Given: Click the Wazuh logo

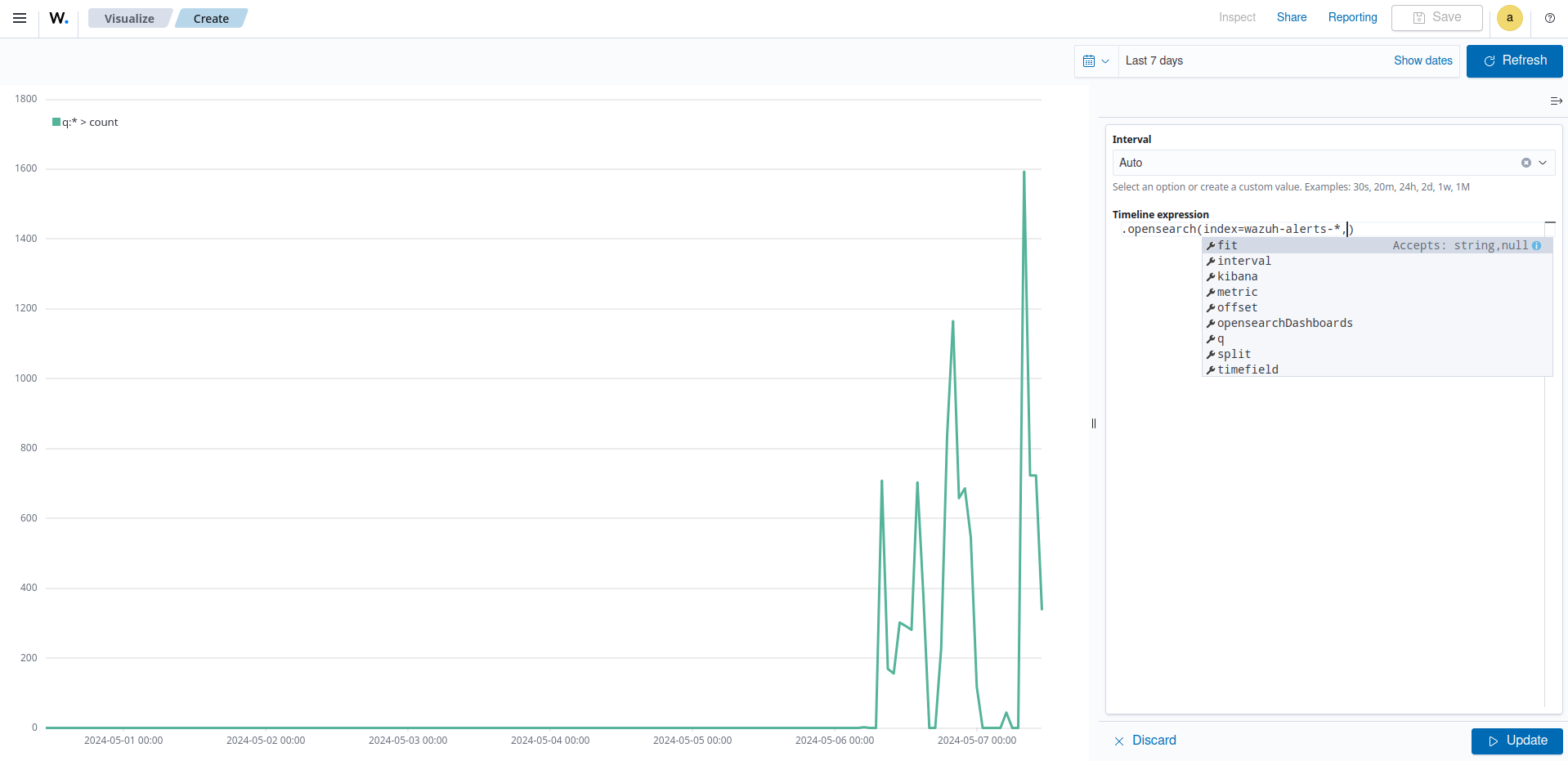Looking at the screenshot, I should click(59, 18).
